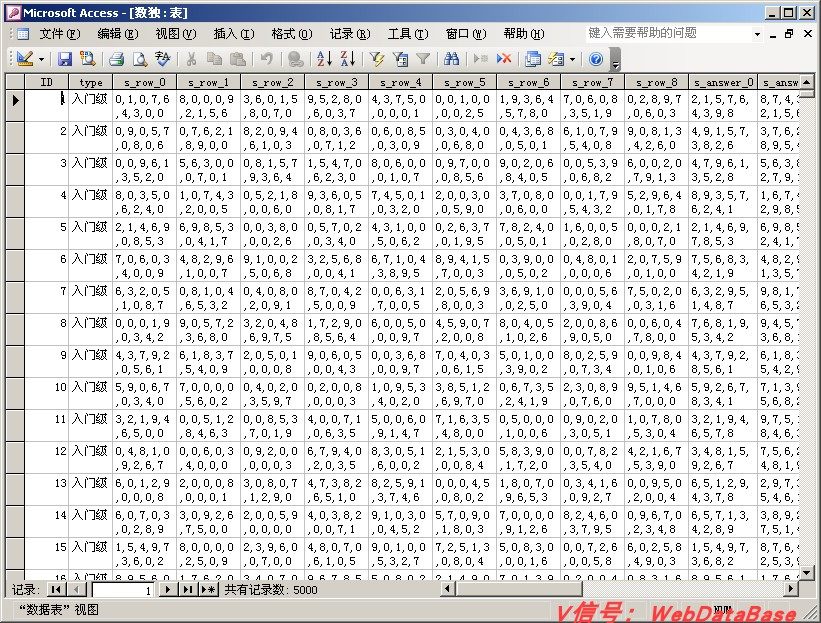Switch to design view icon
The image size is (821, 623).
coord(25,59)
